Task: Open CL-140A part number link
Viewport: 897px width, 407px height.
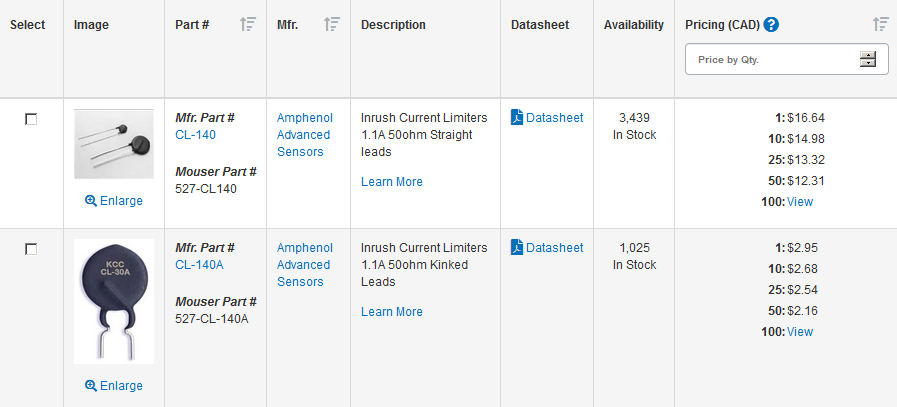Action: (199, 264)
